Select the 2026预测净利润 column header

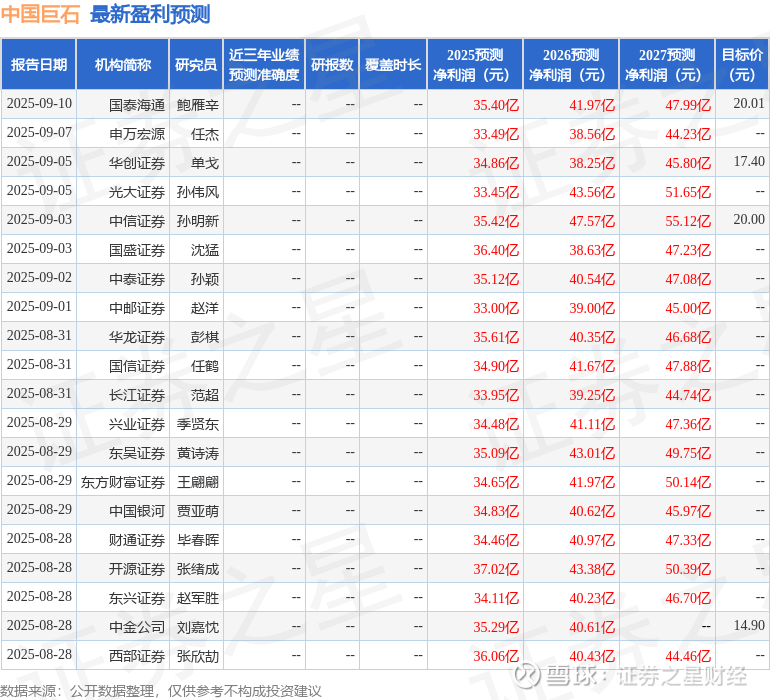[571, 64]
